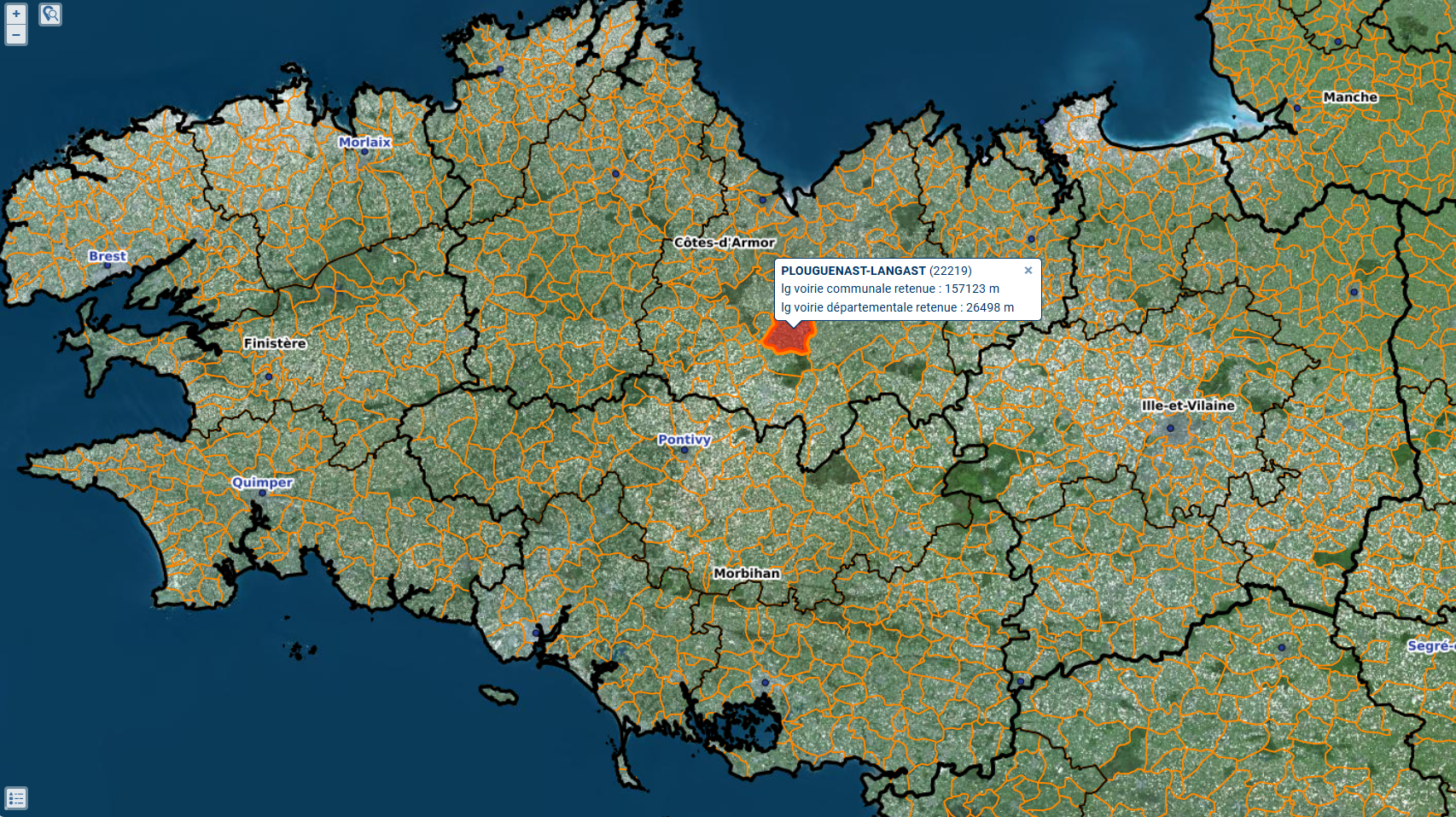Select the Pontivy city label
1456x817 pixels.
click(684, 440)
